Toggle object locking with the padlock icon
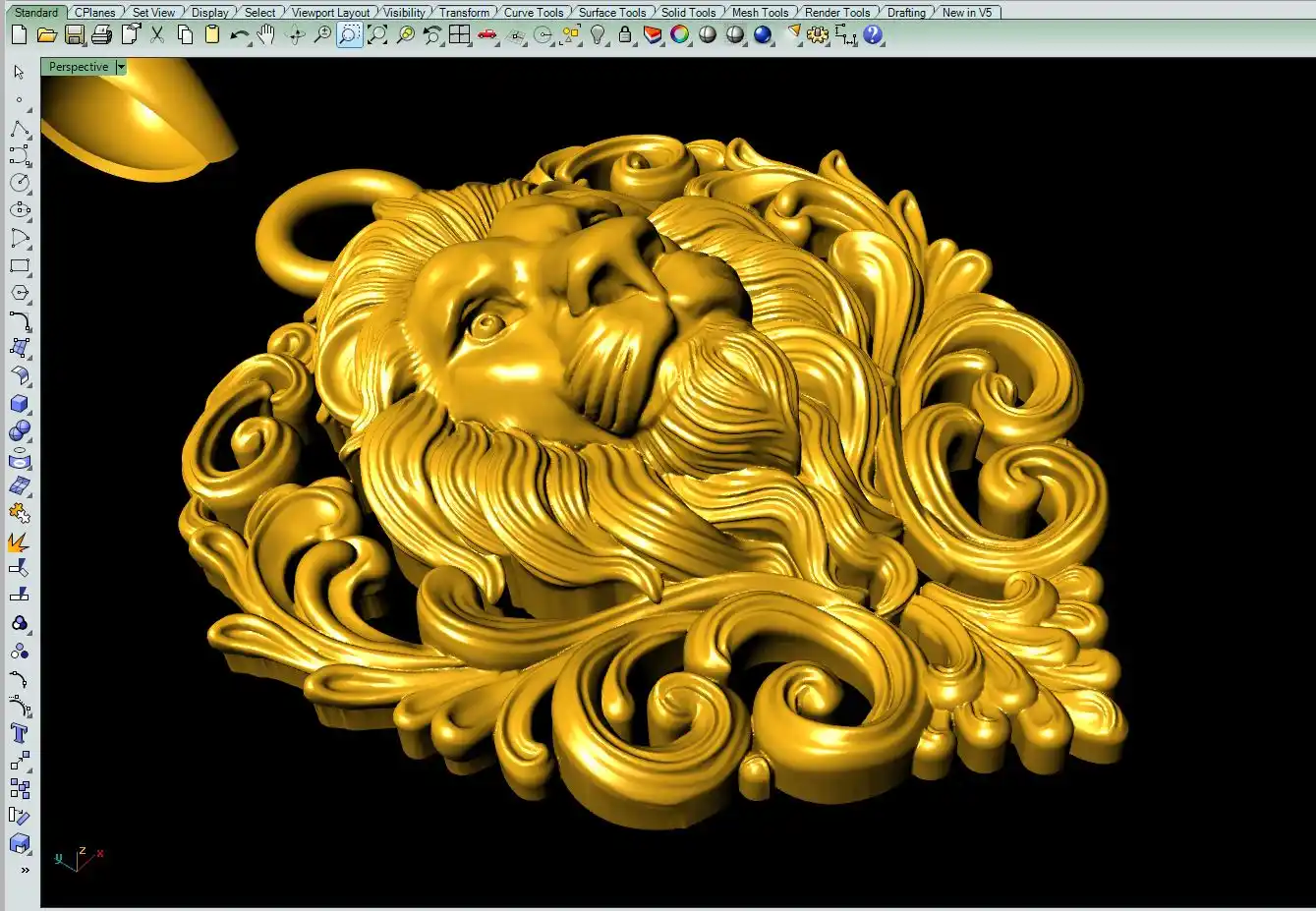Viewport: 1316px width, 911px height. pos(625,35)
